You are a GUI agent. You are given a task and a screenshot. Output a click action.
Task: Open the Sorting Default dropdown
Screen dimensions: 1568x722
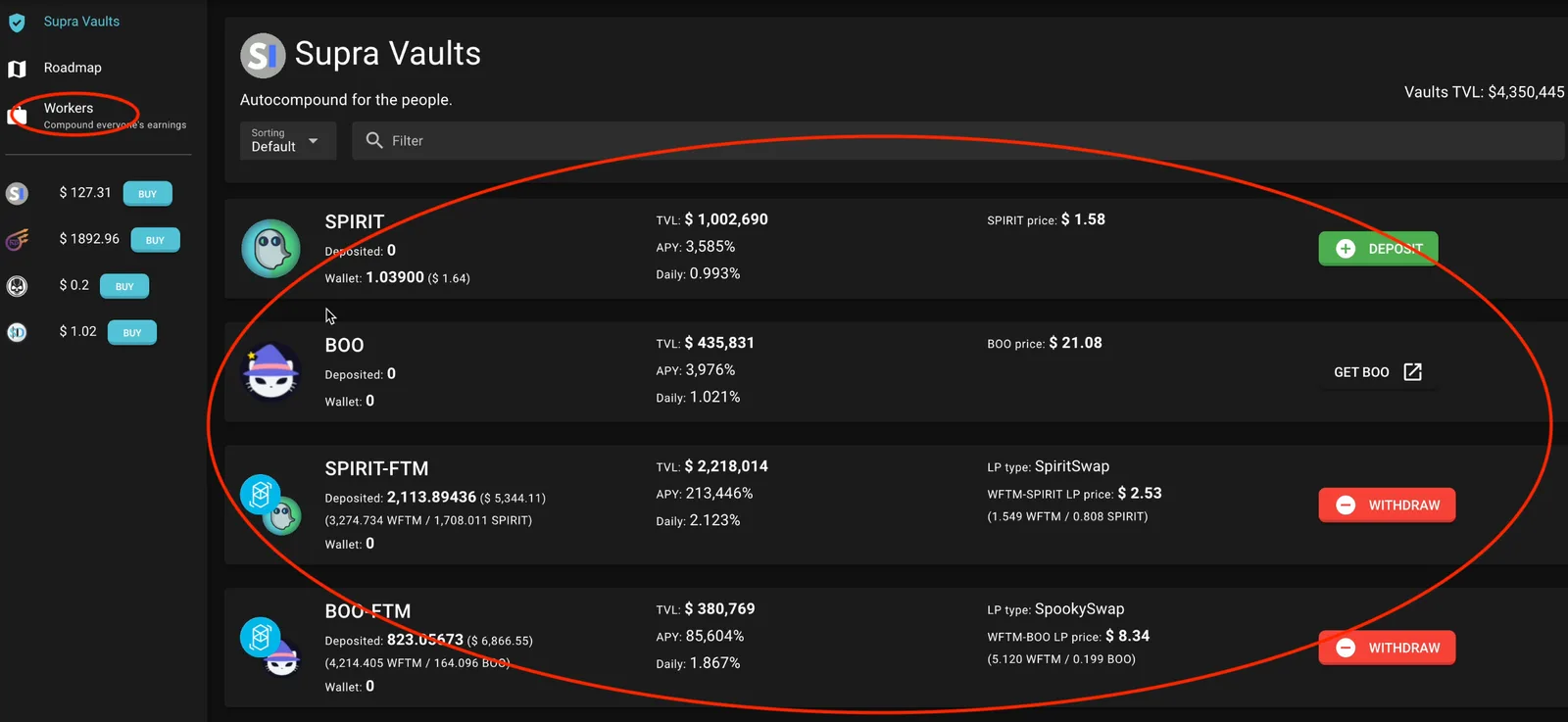coord(288,140)
